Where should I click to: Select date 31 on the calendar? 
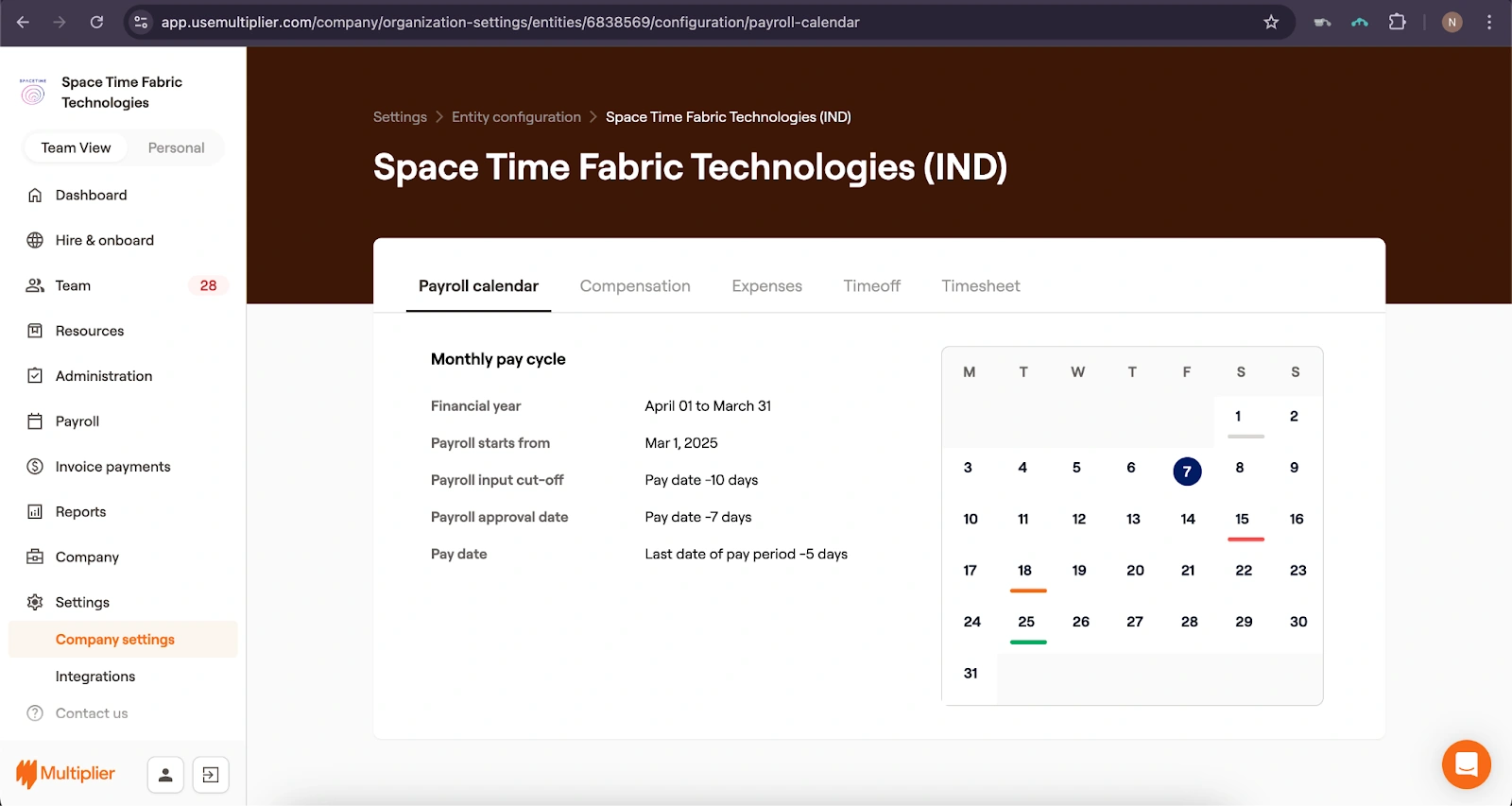tap(971, 674)
